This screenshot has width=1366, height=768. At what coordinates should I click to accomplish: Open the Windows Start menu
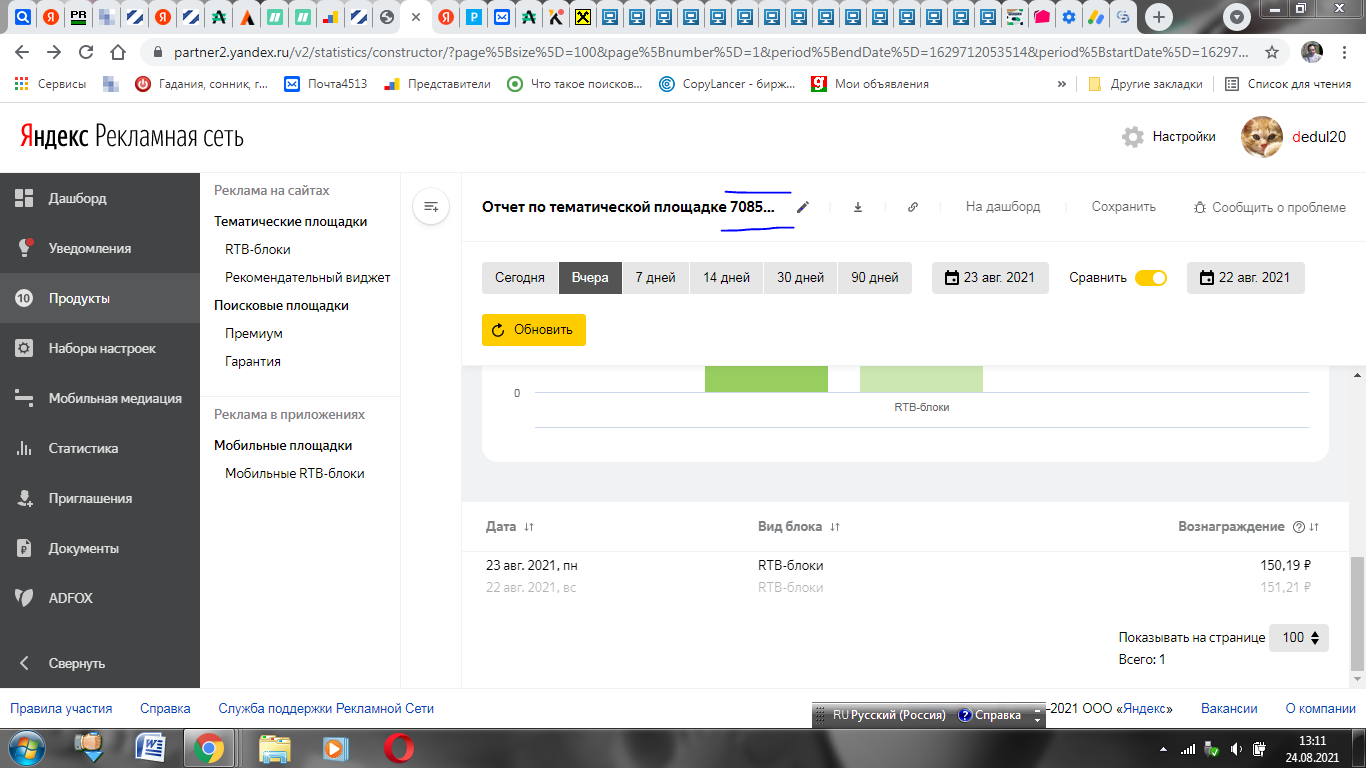click(x=27, y=748)
